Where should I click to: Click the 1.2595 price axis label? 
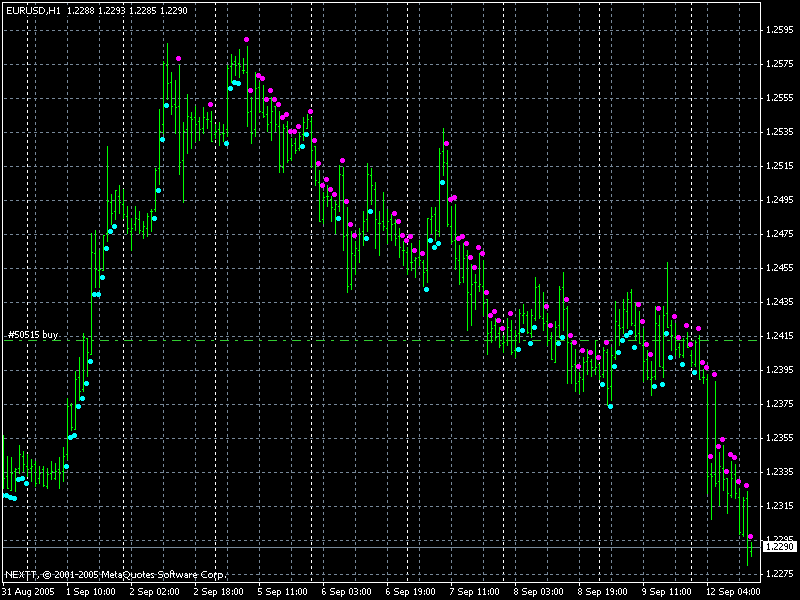[778, 30]
